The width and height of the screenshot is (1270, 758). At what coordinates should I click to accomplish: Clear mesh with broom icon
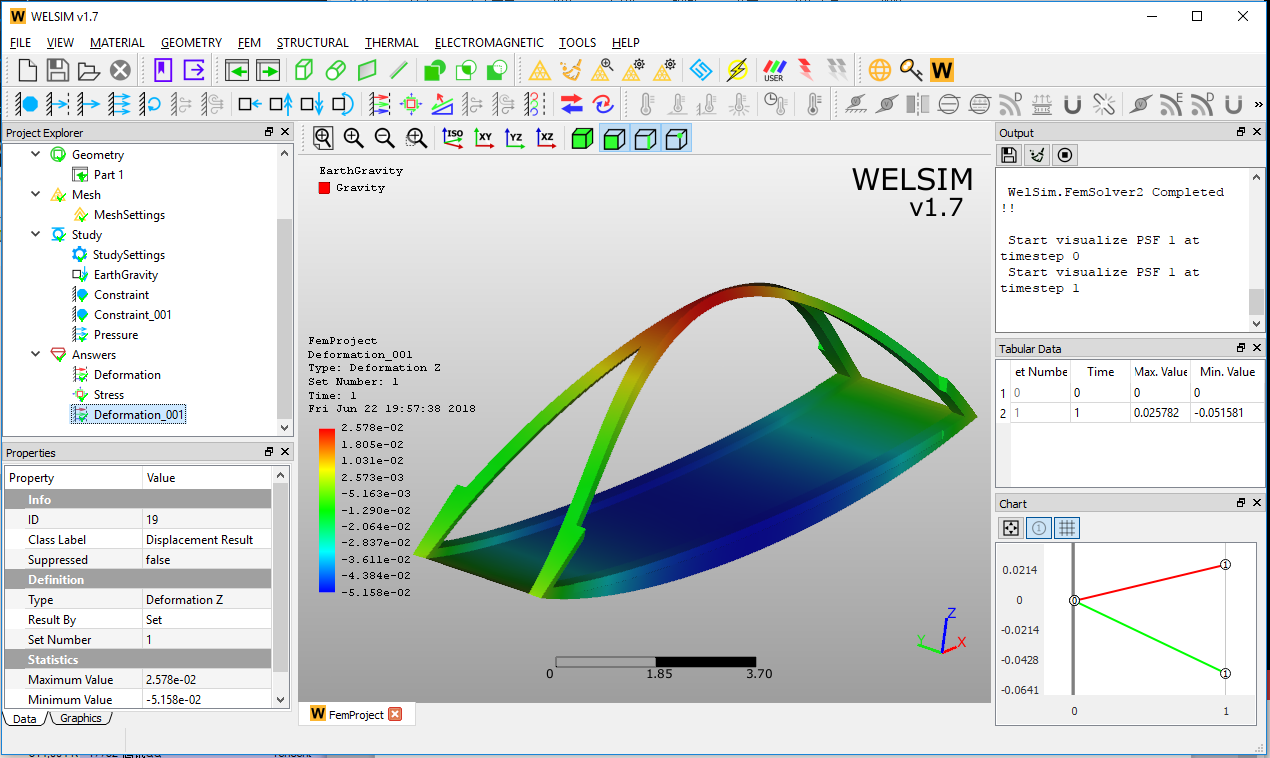[x=571, y=70]
